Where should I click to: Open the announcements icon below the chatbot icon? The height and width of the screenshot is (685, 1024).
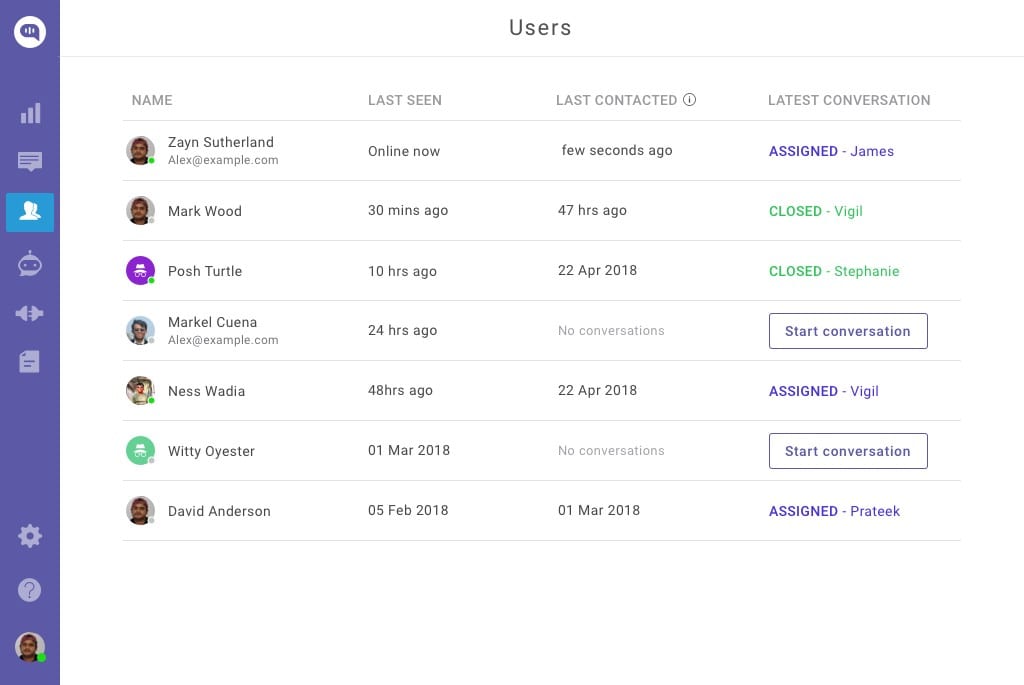click(x=30, y=313)
